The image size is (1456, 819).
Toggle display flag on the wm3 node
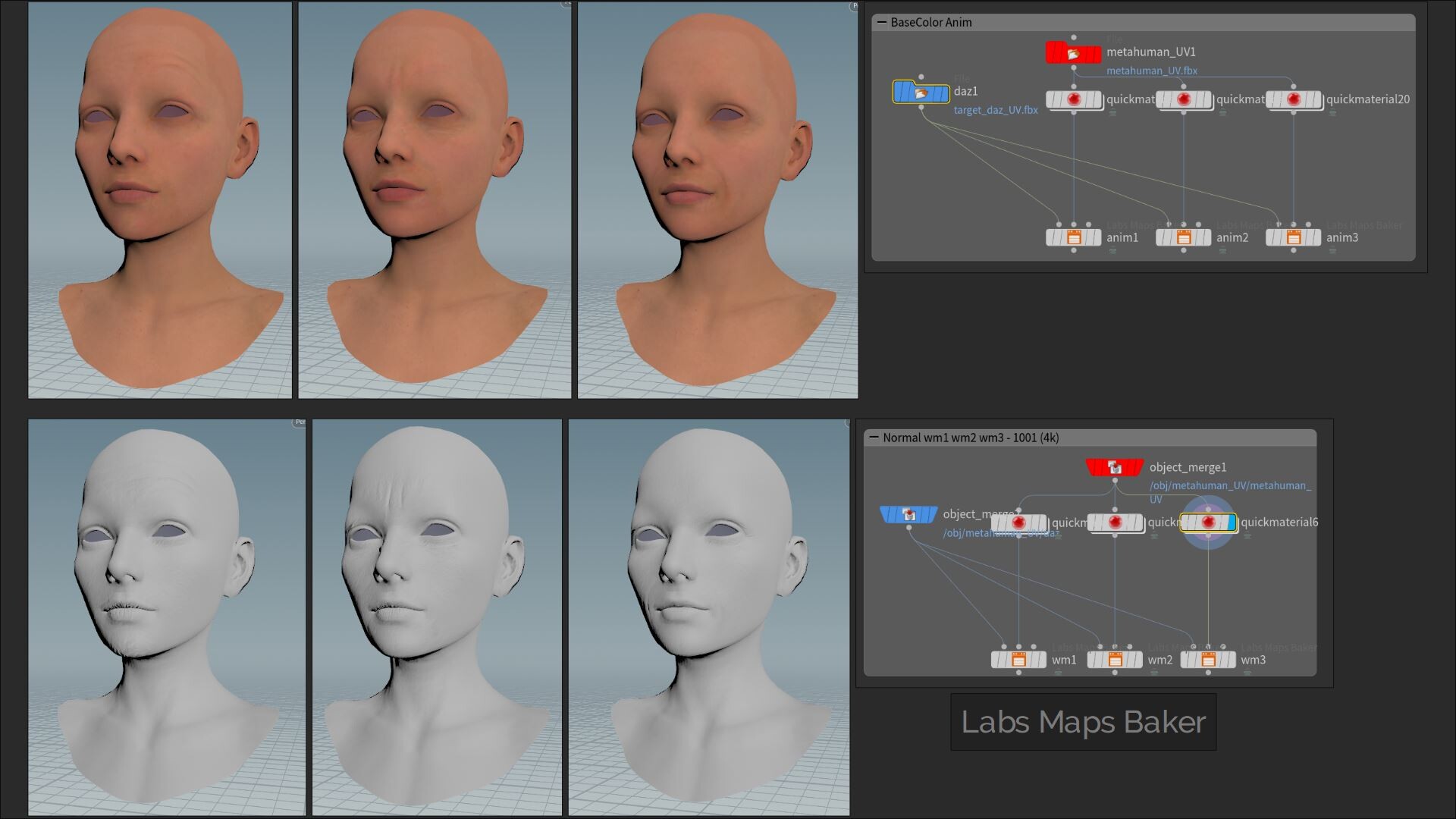click(1230, 660)
